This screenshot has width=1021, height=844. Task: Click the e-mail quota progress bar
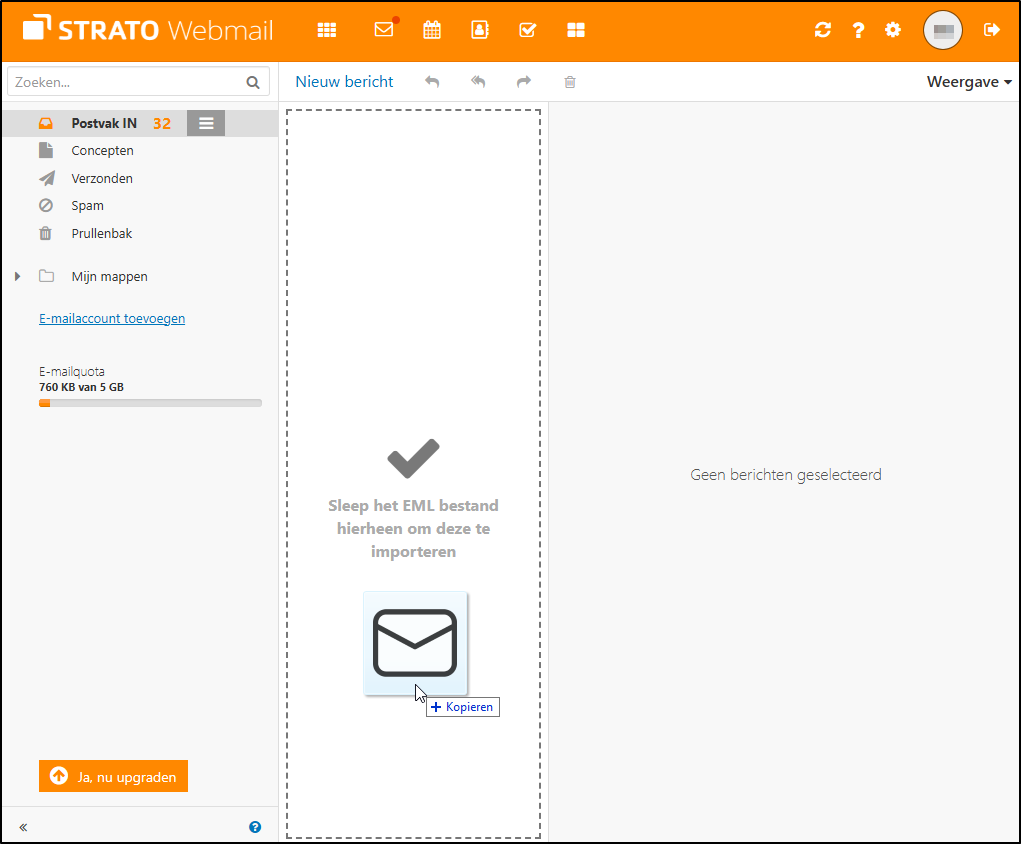[150, 403]
